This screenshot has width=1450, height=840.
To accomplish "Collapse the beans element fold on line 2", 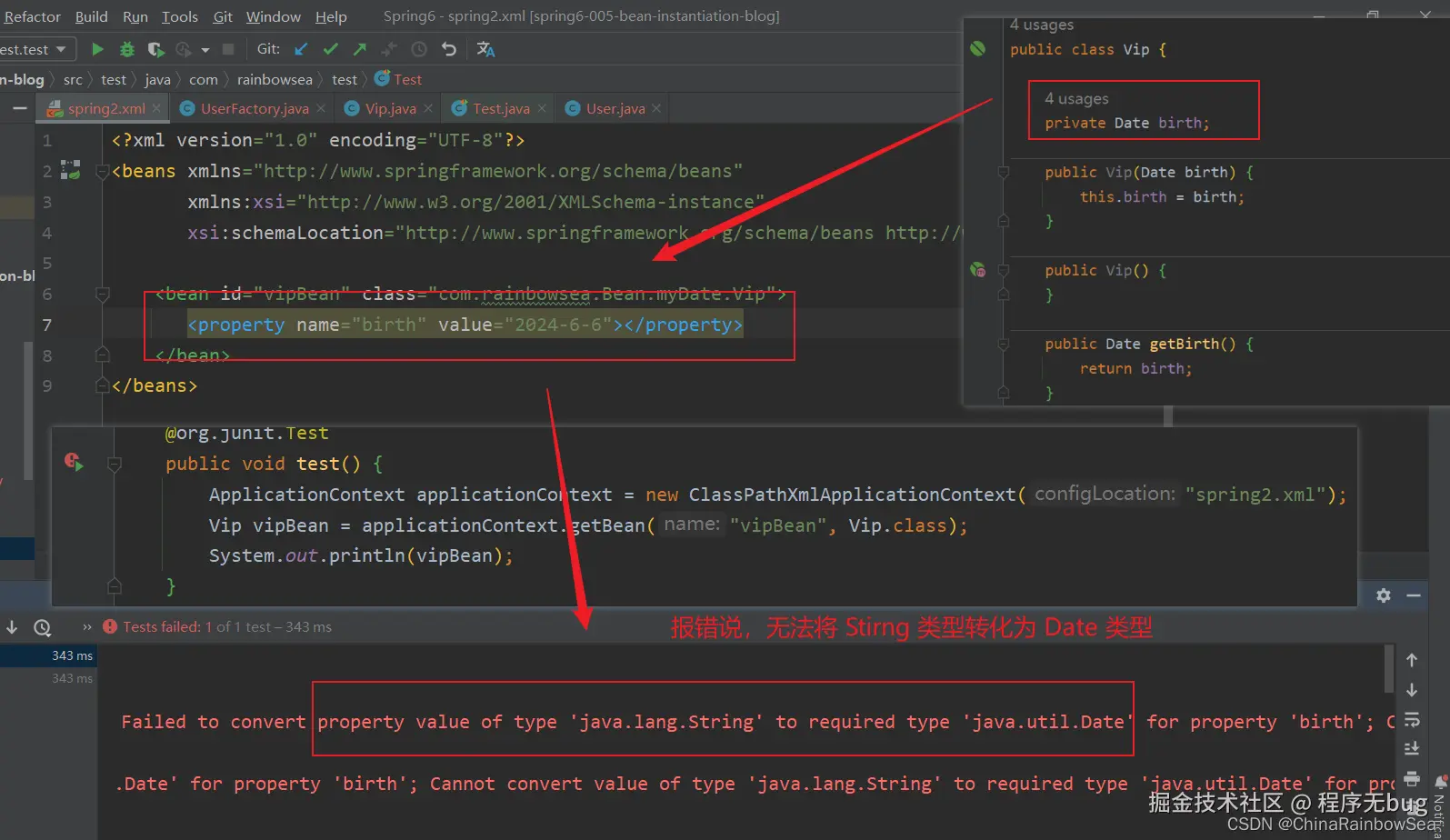I will (x=103, y=171).
